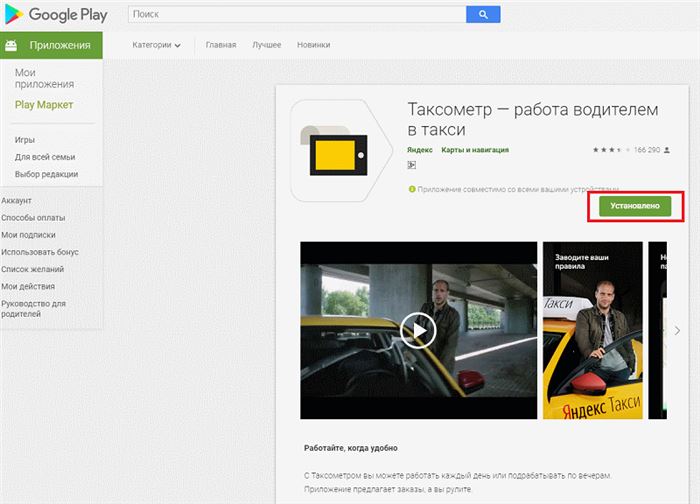This screenshot has width=700, height=504.
Task: Open the Приложения section tab
Action: (51, 45)
